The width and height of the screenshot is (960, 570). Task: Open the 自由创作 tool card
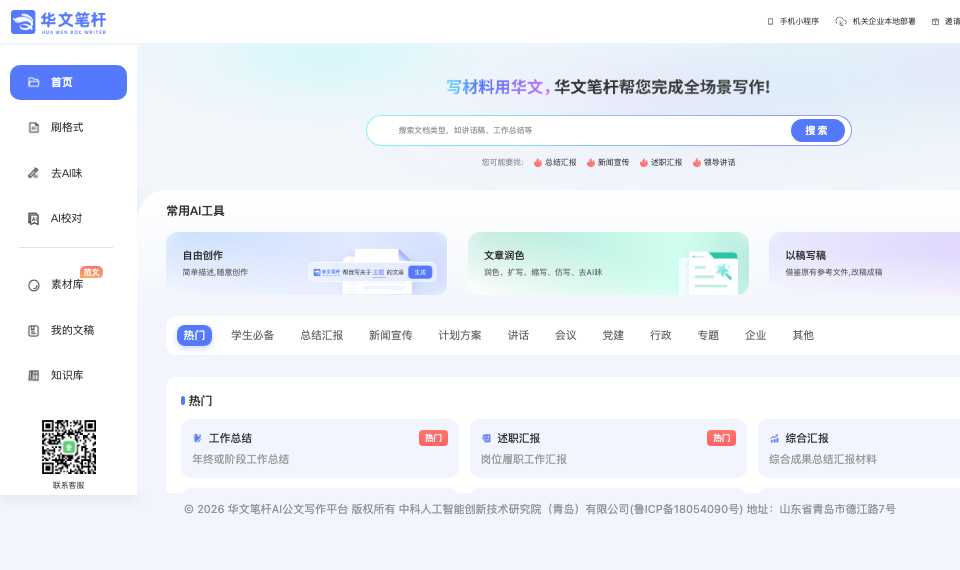tap(306, 263)
